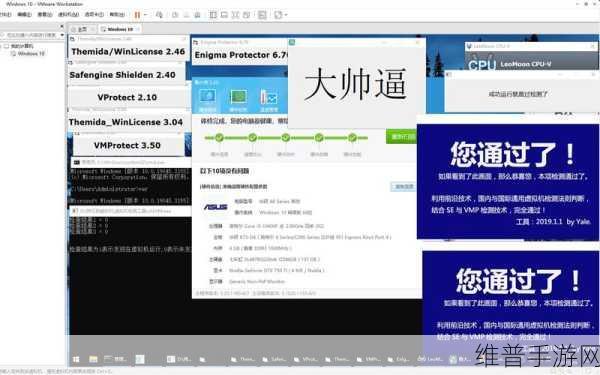600x375 pixels.
Task: Open File Explorer from the guest taskbar
Action: tap(93, 359)
